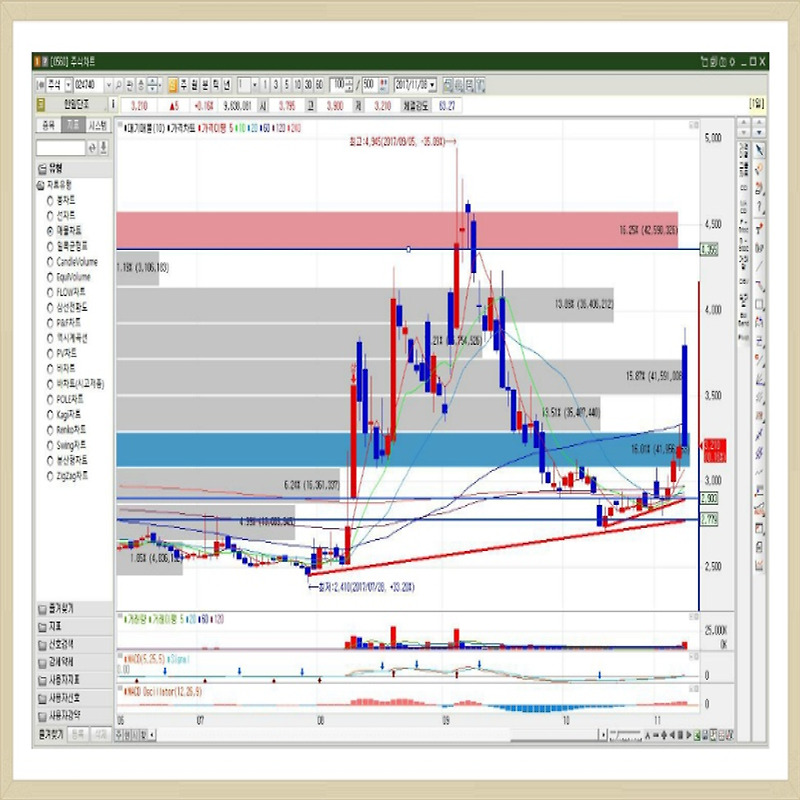Click the 2,778 price line label
The height and width of the screenshot is (800, 800).
click(x=709, y=520)
